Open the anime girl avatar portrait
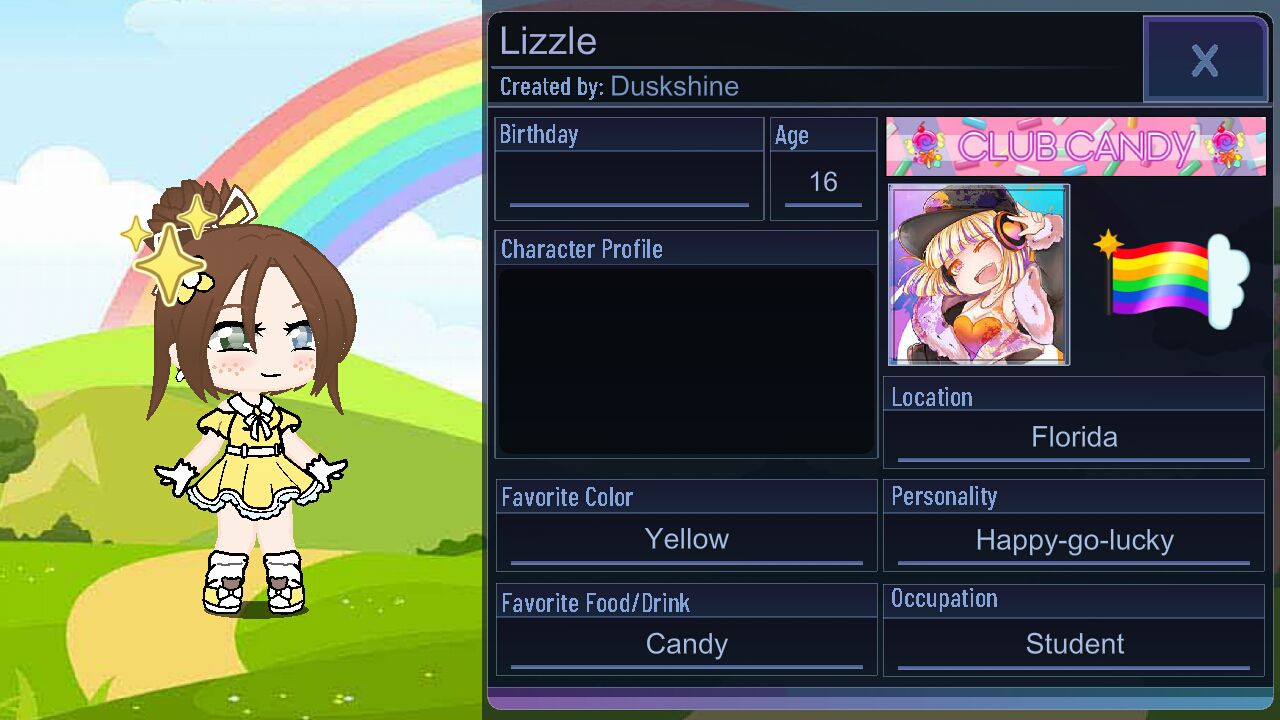1280x720 pixels. (x=979, y=274)
